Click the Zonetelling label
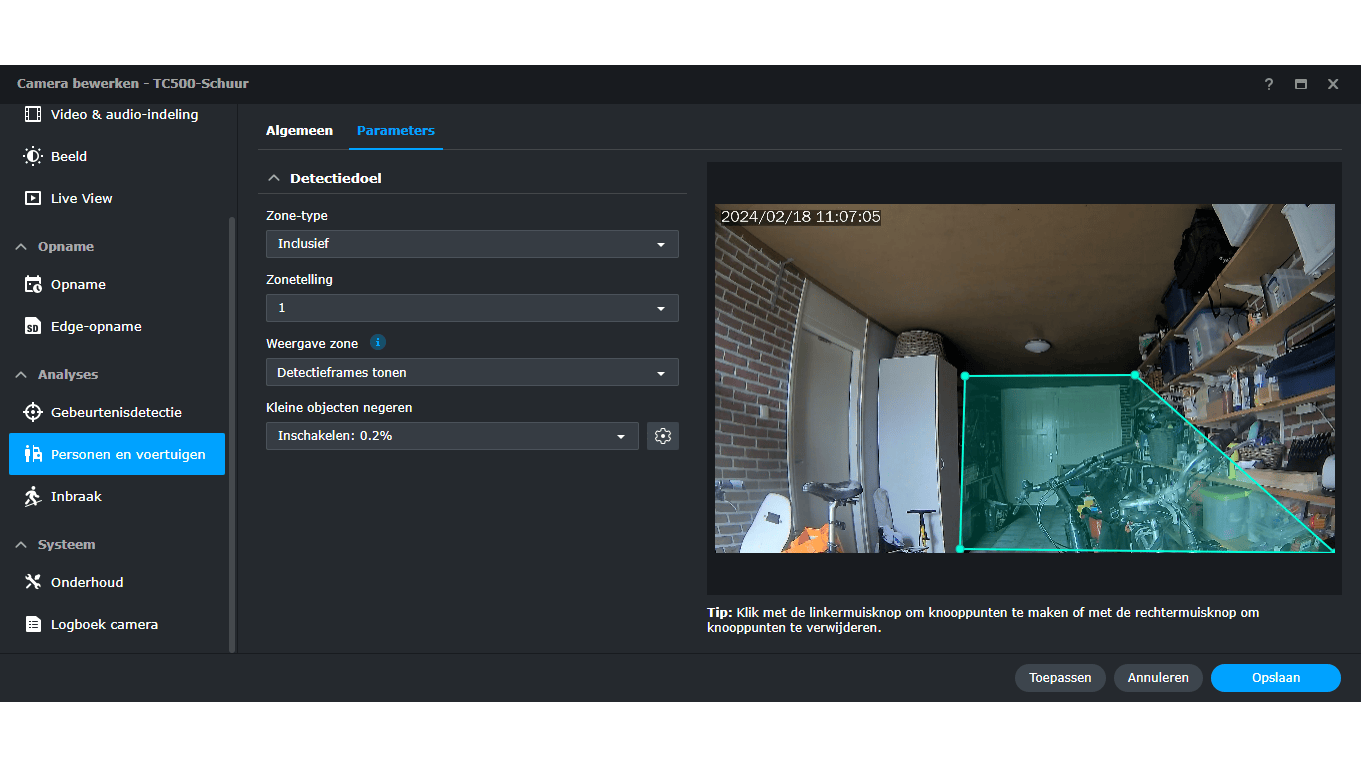The width and height of the screenshot is (1361, 766). (x=299, y=279)
